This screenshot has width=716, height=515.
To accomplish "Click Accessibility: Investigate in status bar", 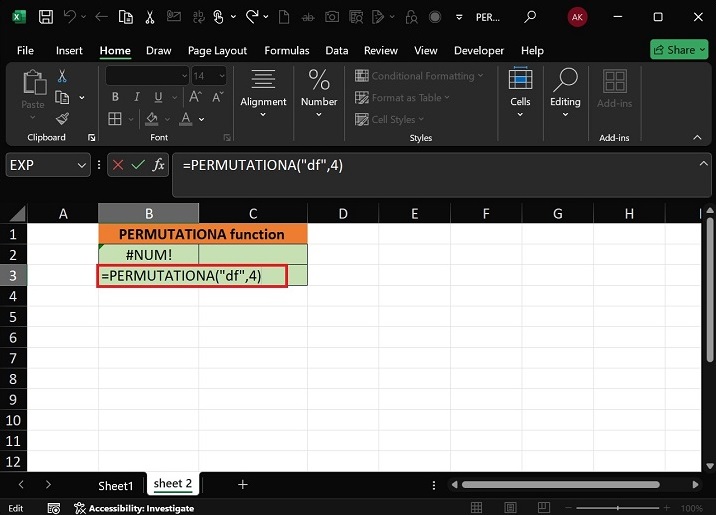I will pyautogui.click(x=134, y=508).
